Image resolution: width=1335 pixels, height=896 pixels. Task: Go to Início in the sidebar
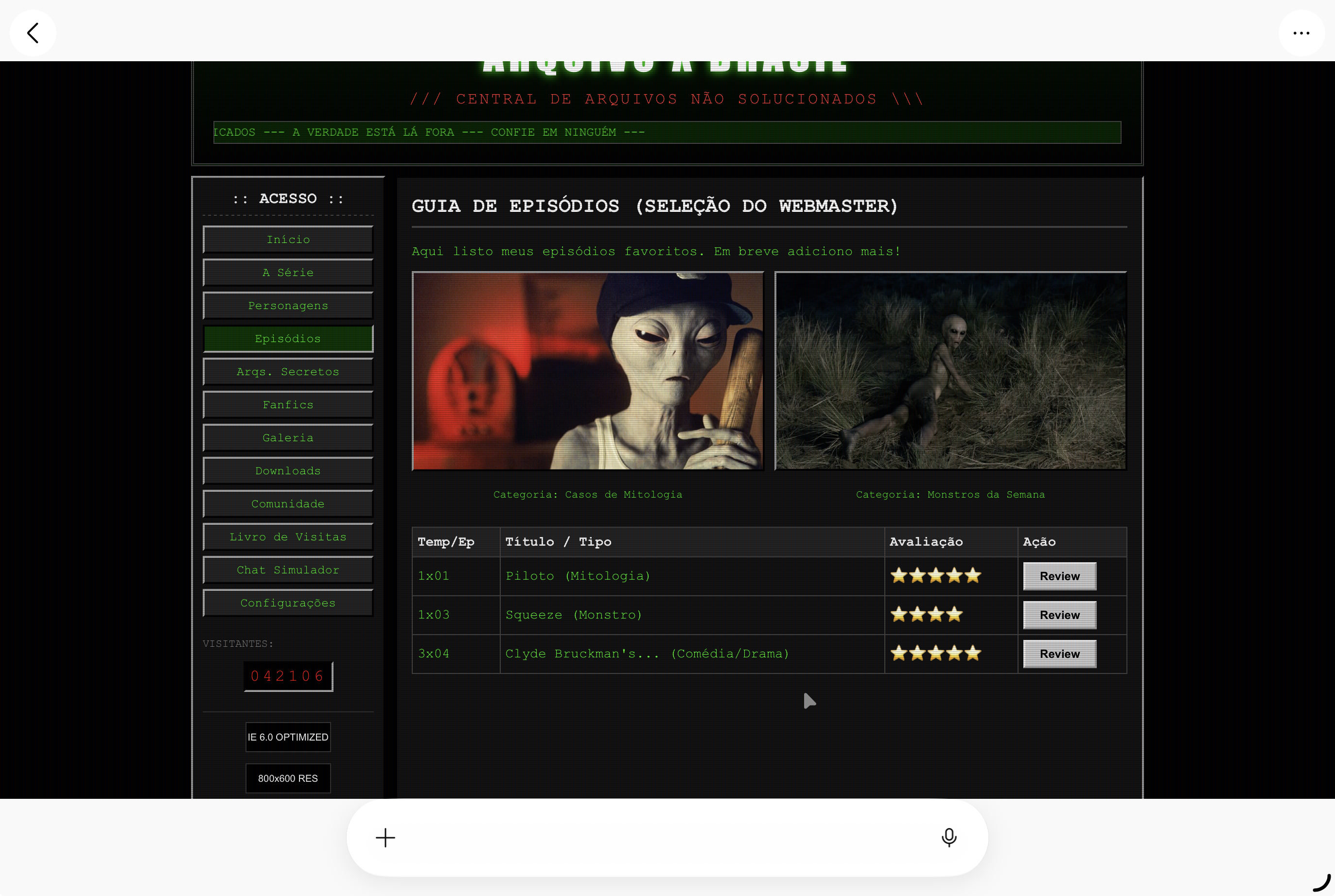288,240
